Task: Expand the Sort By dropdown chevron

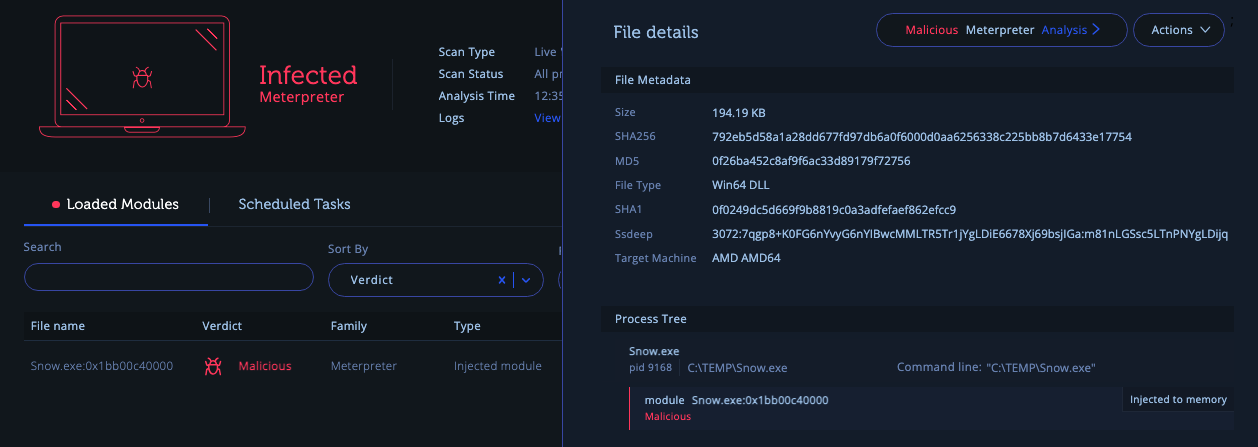Action: (526, 280)
